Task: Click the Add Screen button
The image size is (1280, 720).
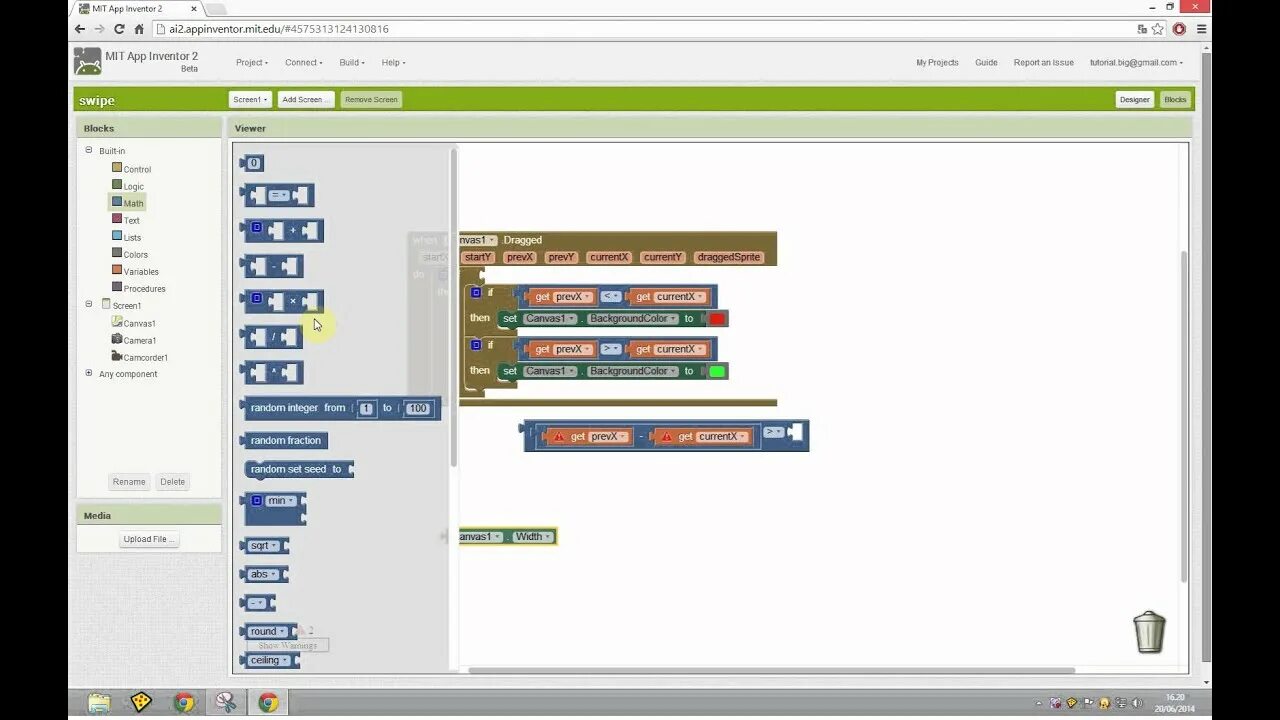Action: (x=305, y=99)
